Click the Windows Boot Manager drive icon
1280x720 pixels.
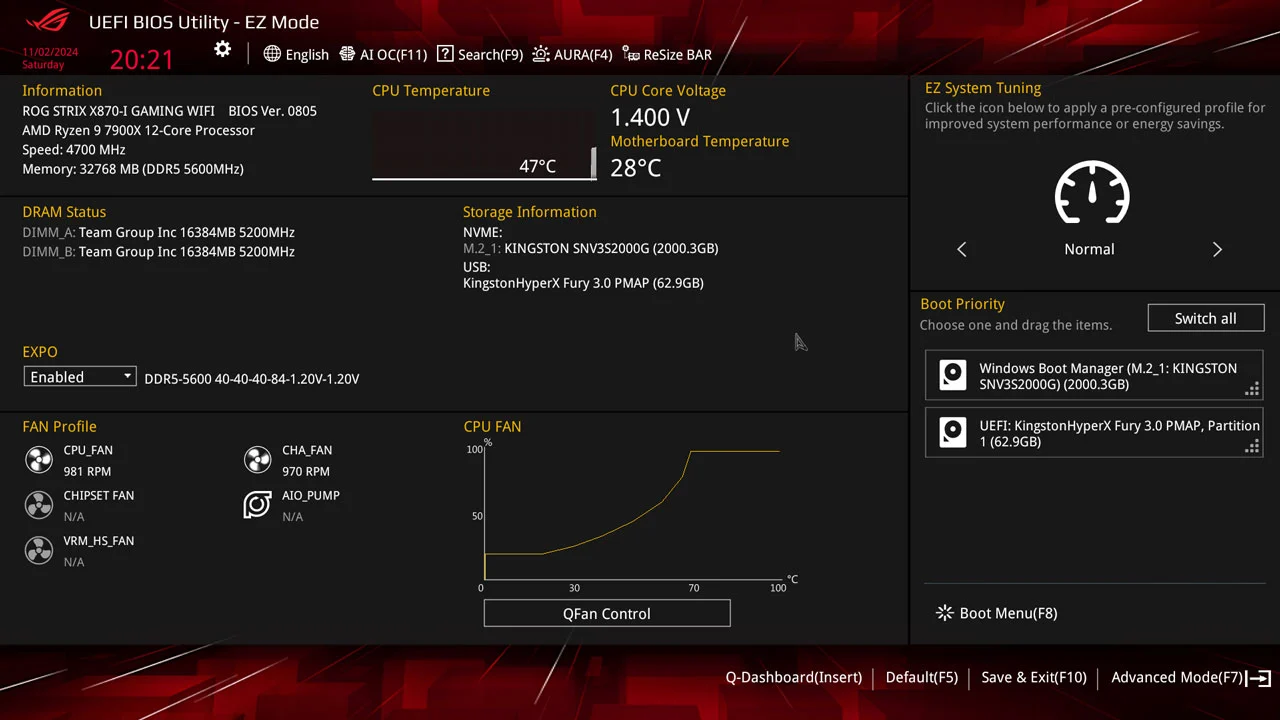click(952, 375)
